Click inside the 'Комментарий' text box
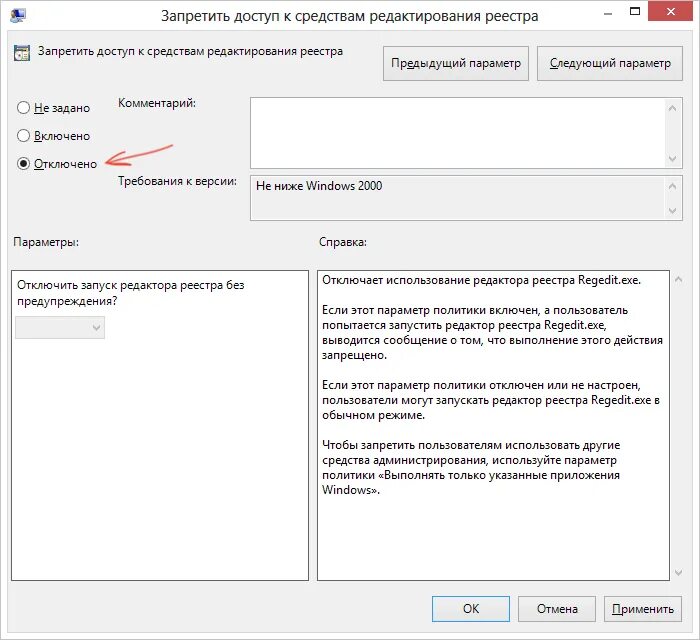Image resolution: width=700 pixels, height=640 pixels. (x=458, y=133)
